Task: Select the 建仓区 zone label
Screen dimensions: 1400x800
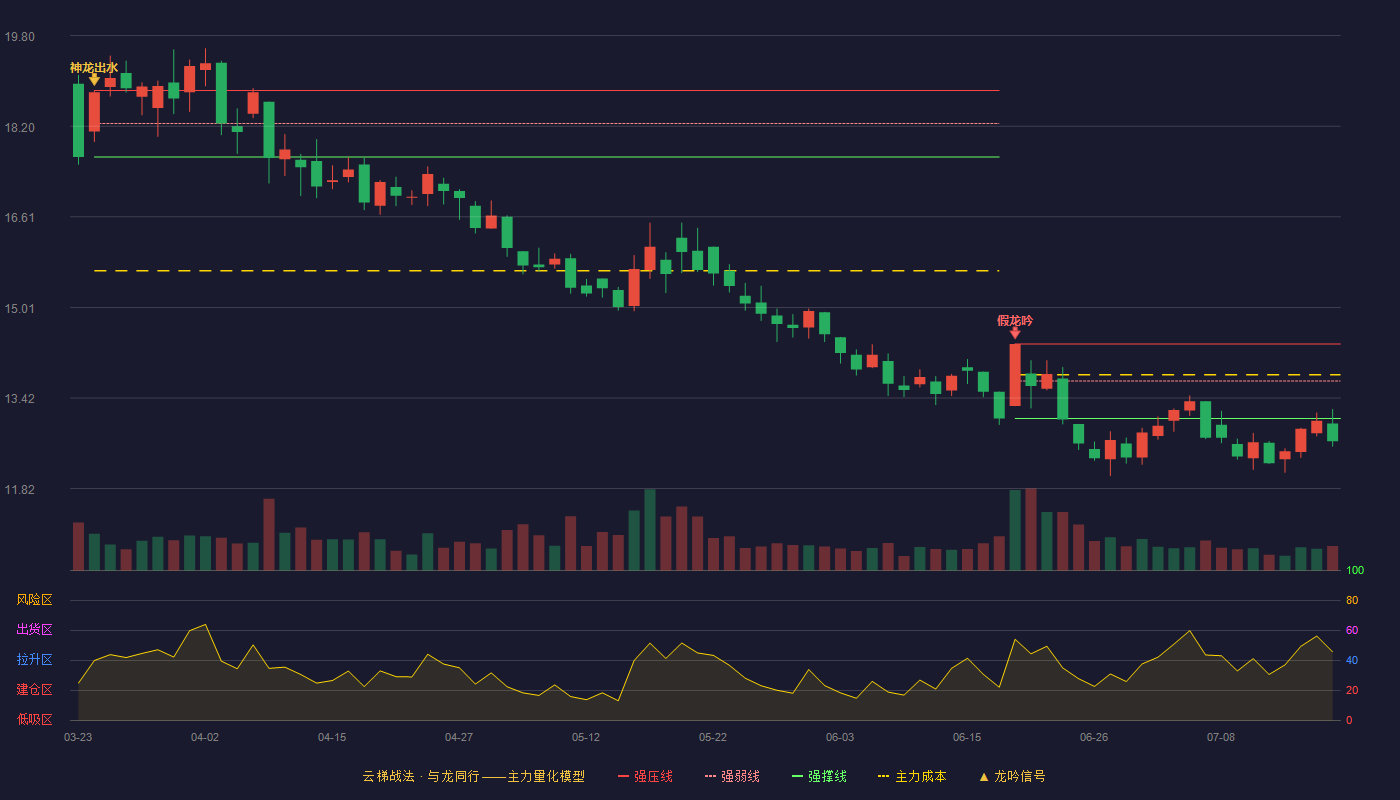Action: pos(34,690)
